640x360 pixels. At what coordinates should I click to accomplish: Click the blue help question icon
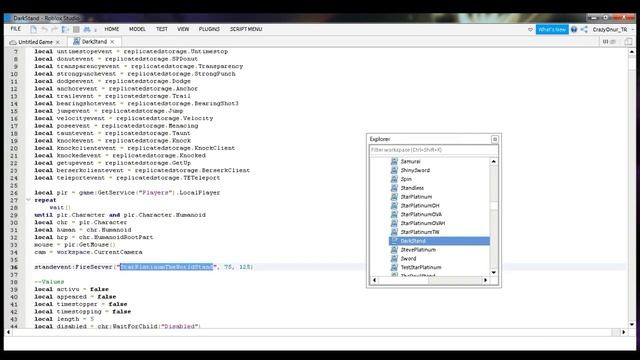[x=574, y=29]
